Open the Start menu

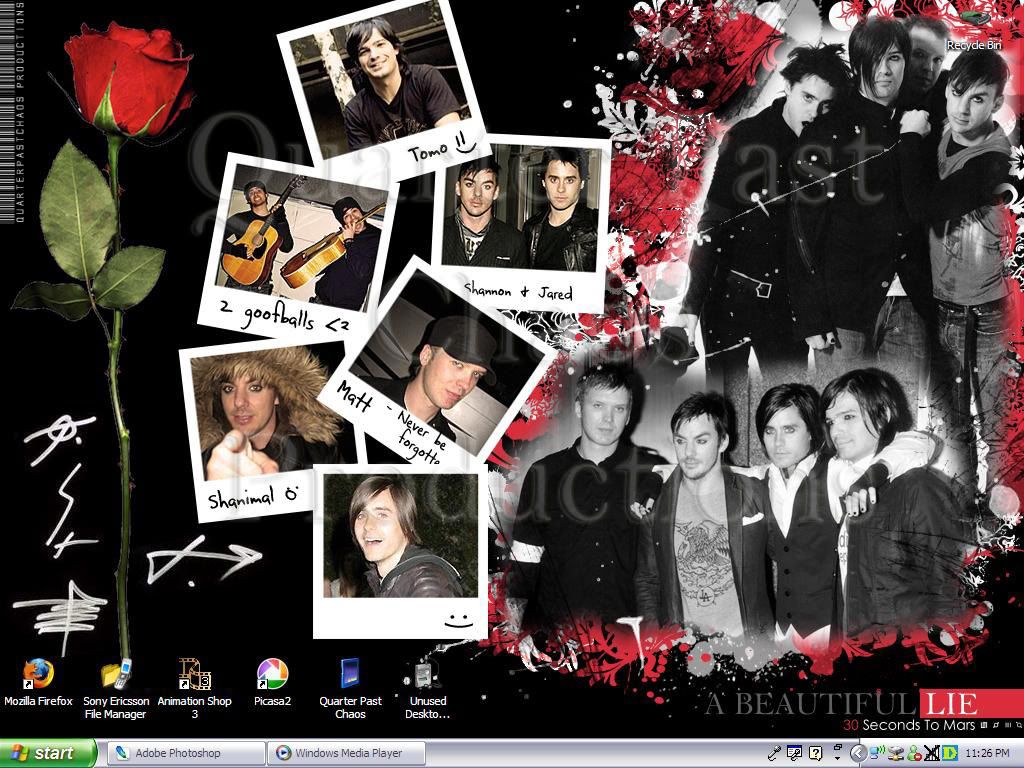48,753
